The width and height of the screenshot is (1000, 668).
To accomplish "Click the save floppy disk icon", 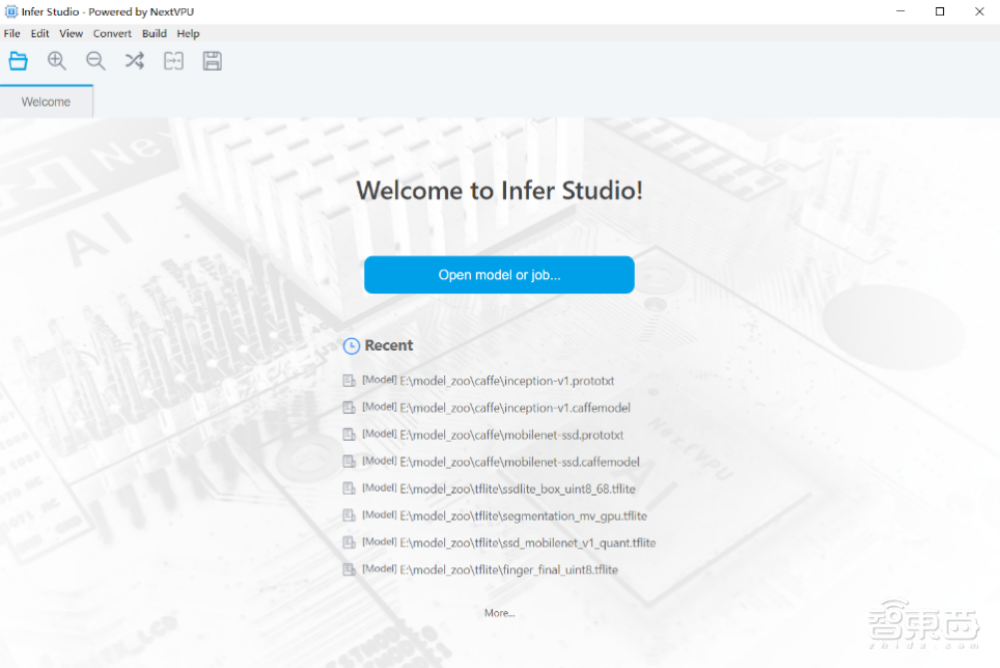I will pos(212,61).
